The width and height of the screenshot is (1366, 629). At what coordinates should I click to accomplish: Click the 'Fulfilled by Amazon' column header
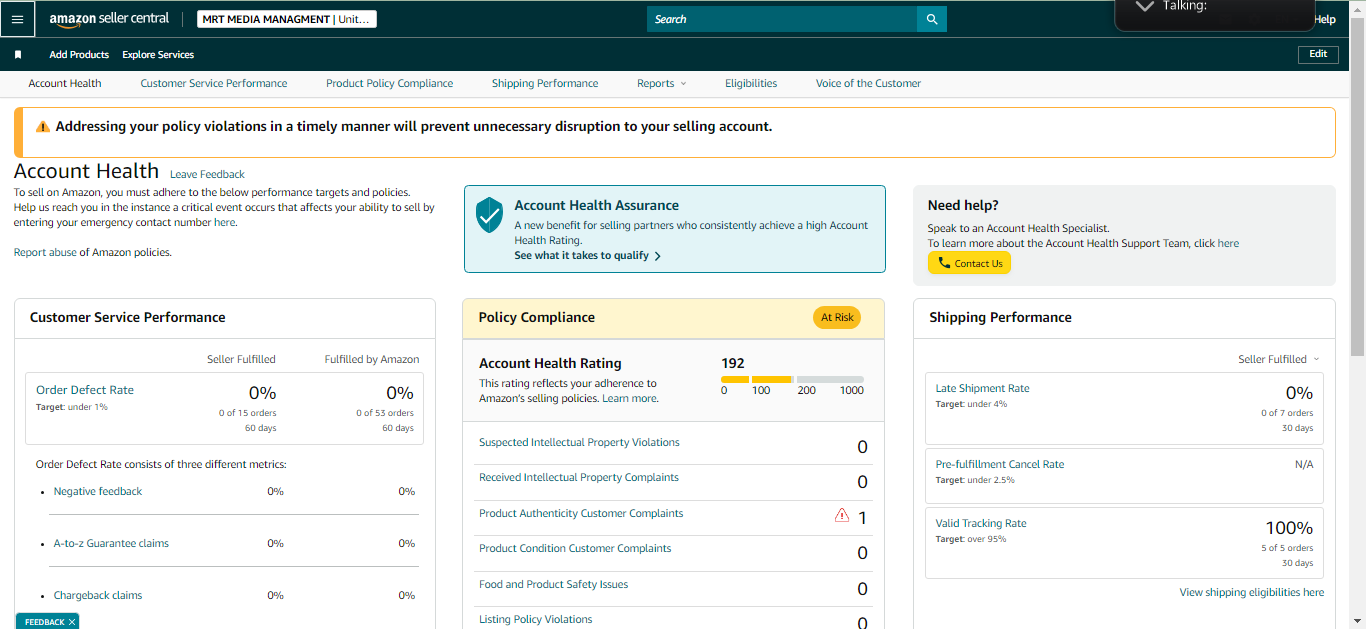click(372, 359)
